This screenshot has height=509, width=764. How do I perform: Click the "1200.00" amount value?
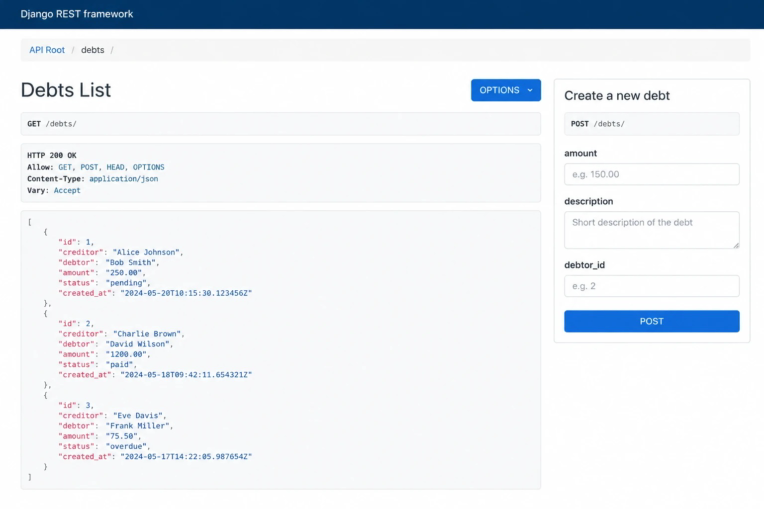[x=126, y=355]
